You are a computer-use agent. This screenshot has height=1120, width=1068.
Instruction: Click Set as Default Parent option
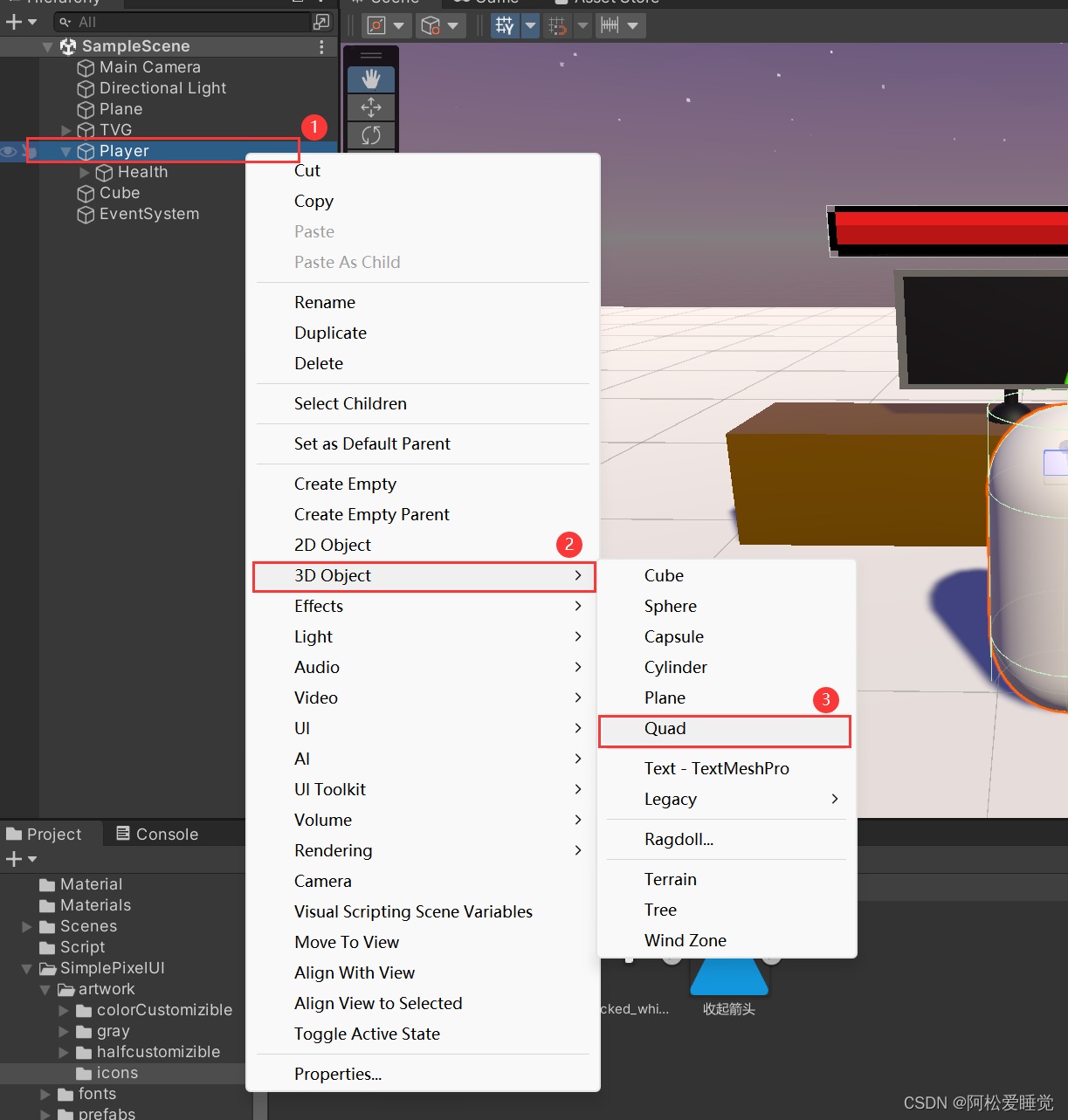pos(372,443)
